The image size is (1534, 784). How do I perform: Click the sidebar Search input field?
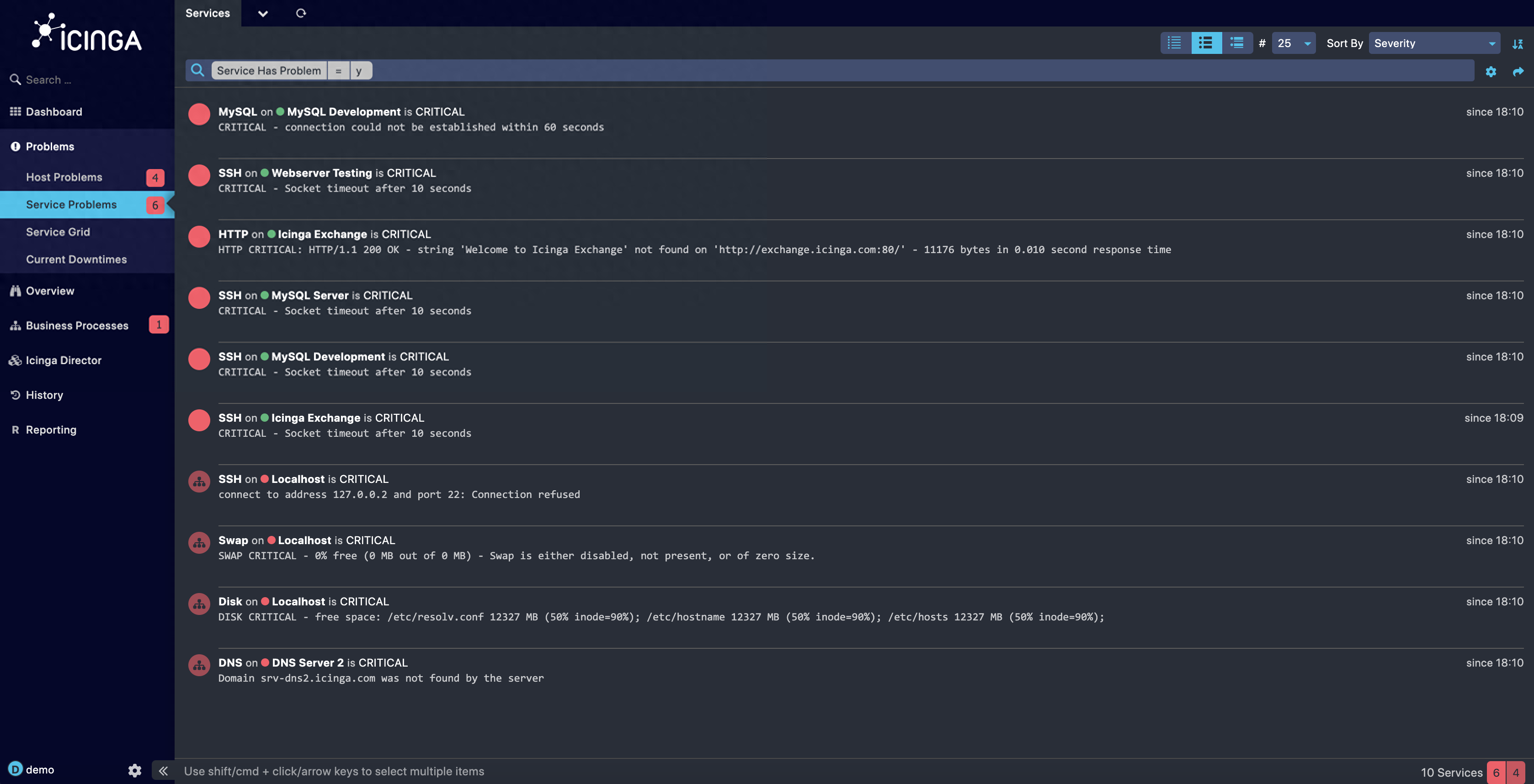point(89,80)
